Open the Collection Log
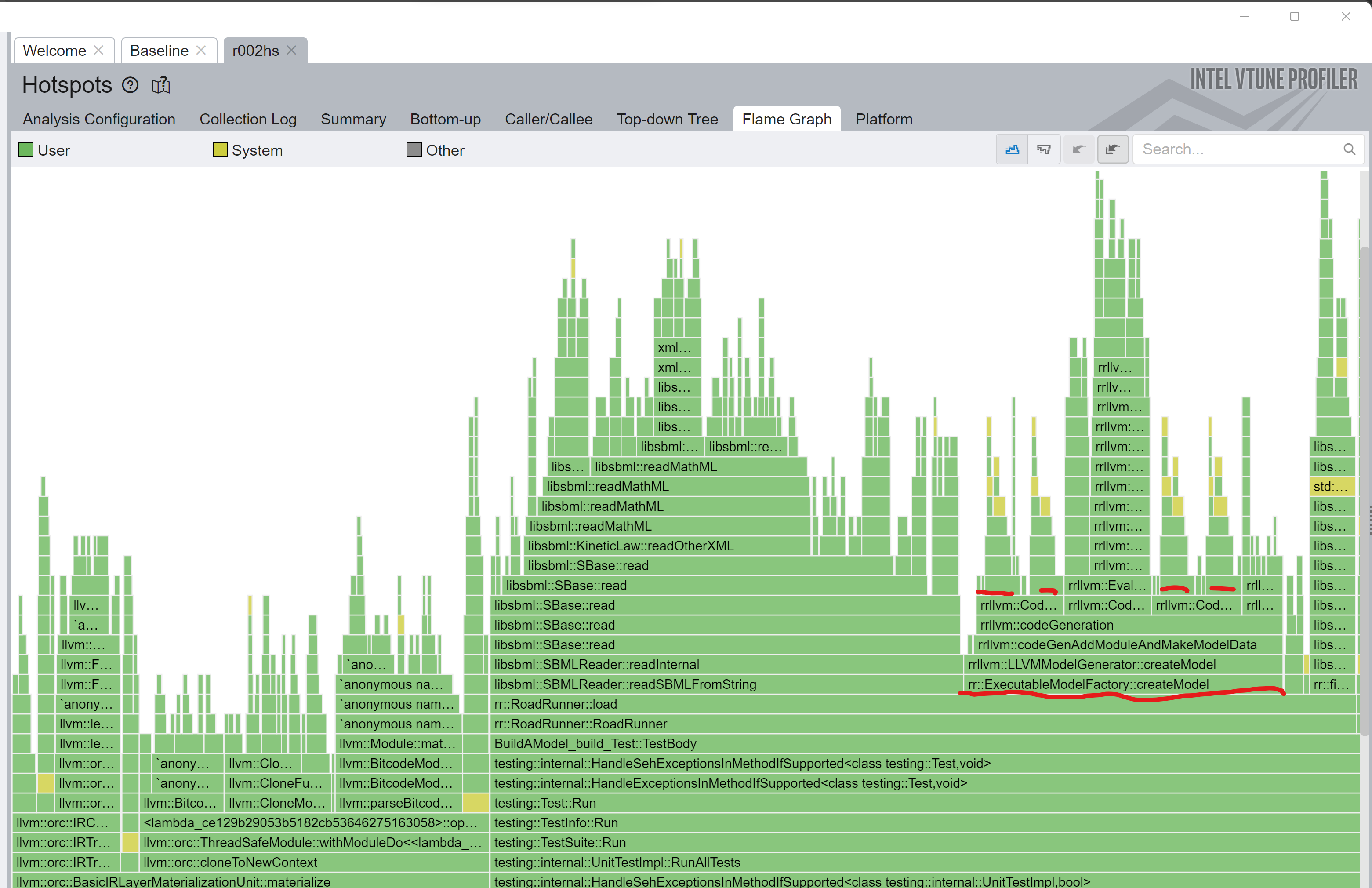1372x888 pixels. 248,120
